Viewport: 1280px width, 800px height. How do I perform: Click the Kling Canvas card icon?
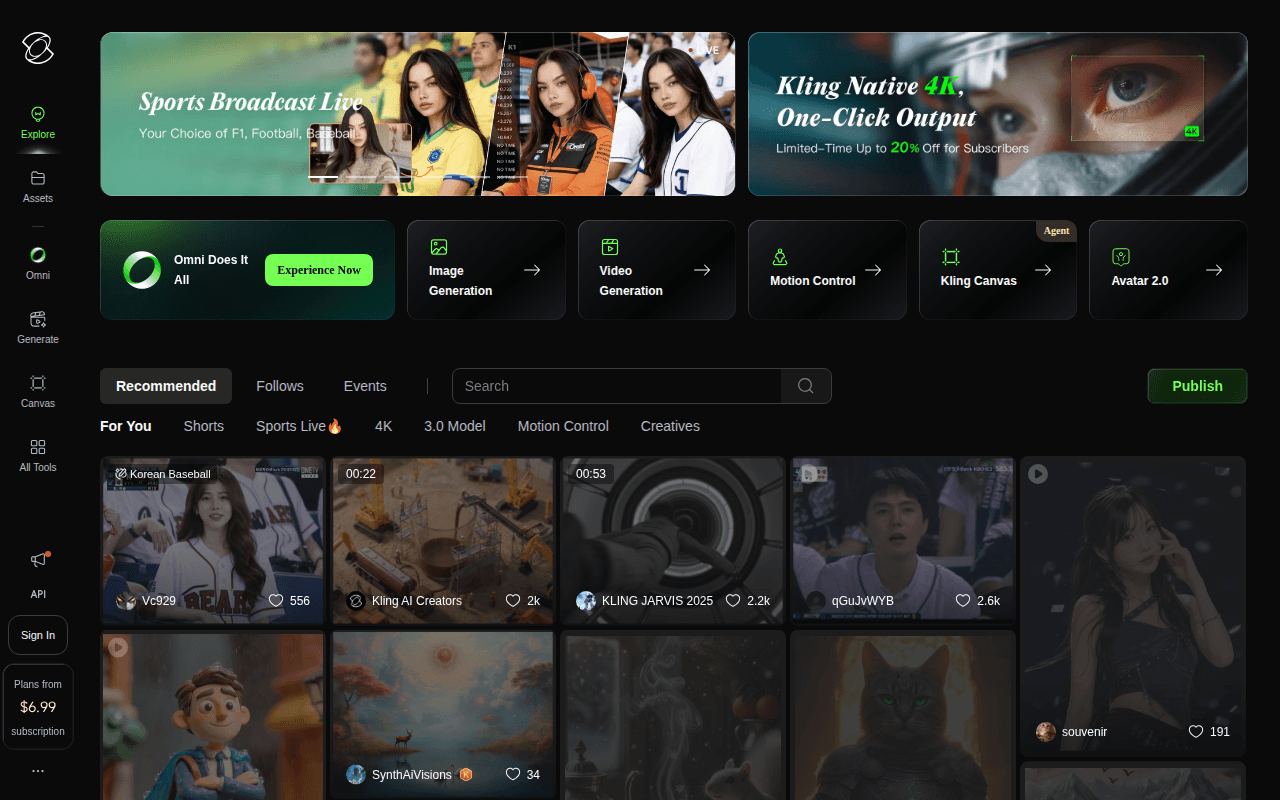pyautogui.click(x=950, y=257)
